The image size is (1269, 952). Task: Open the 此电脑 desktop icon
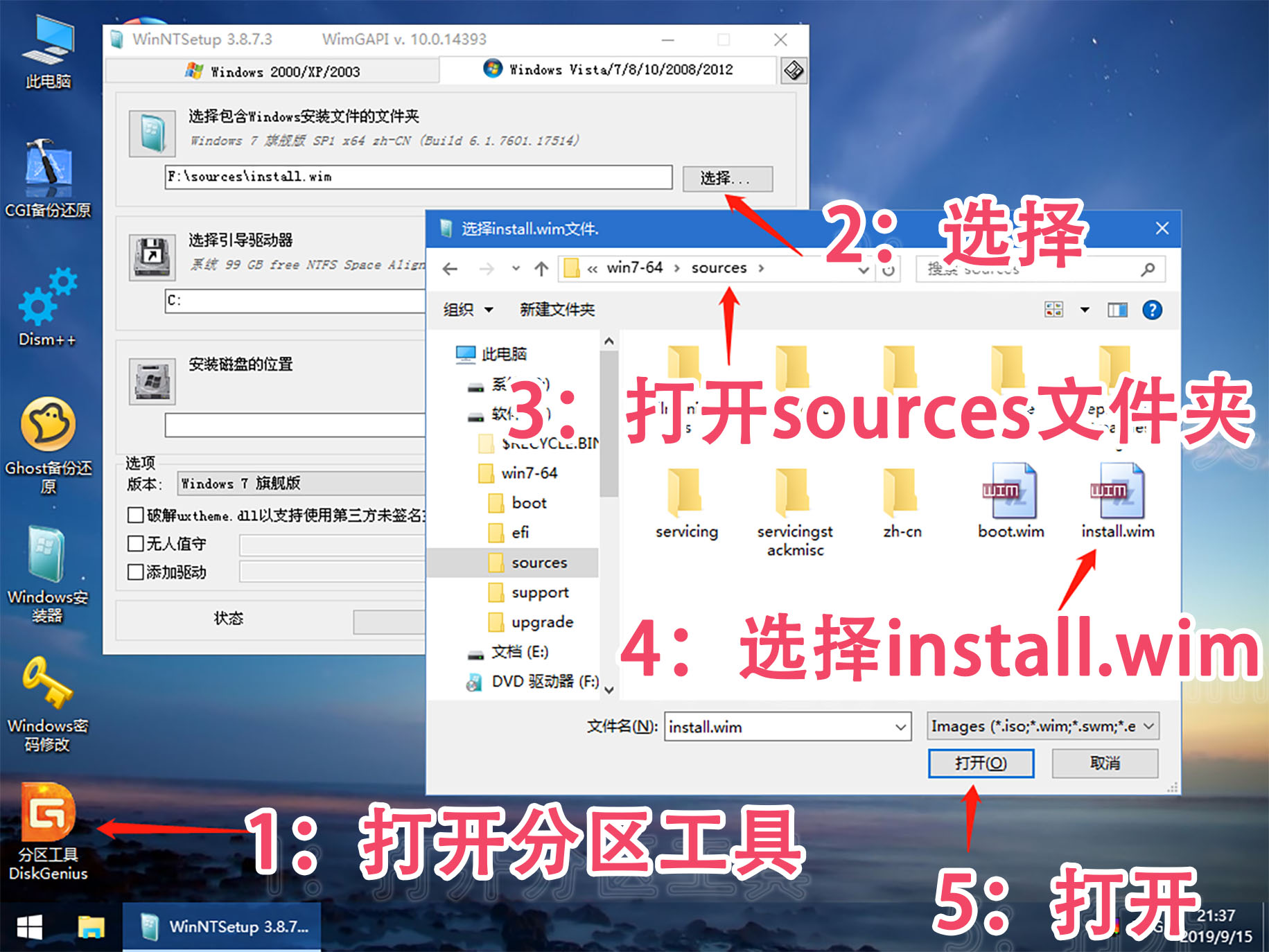click(x=48, y=52)
